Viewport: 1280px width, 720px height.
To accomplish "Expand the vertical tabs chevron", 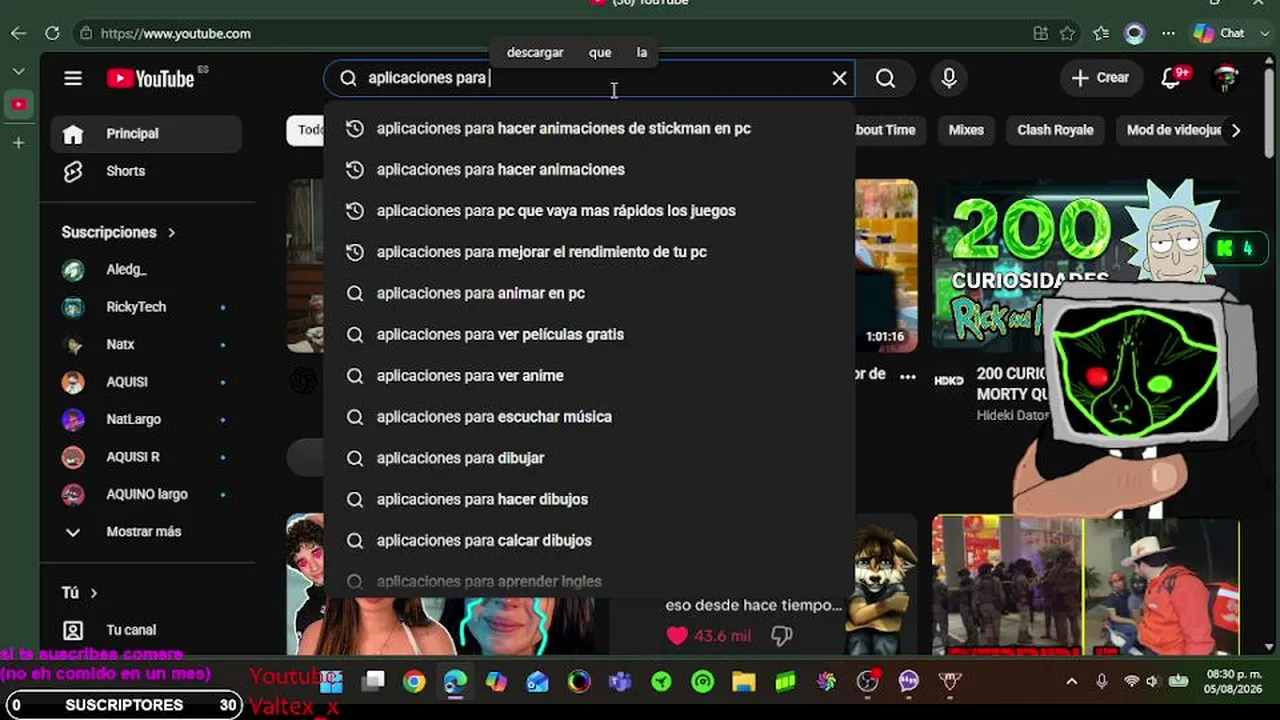I will pos(19,71).
